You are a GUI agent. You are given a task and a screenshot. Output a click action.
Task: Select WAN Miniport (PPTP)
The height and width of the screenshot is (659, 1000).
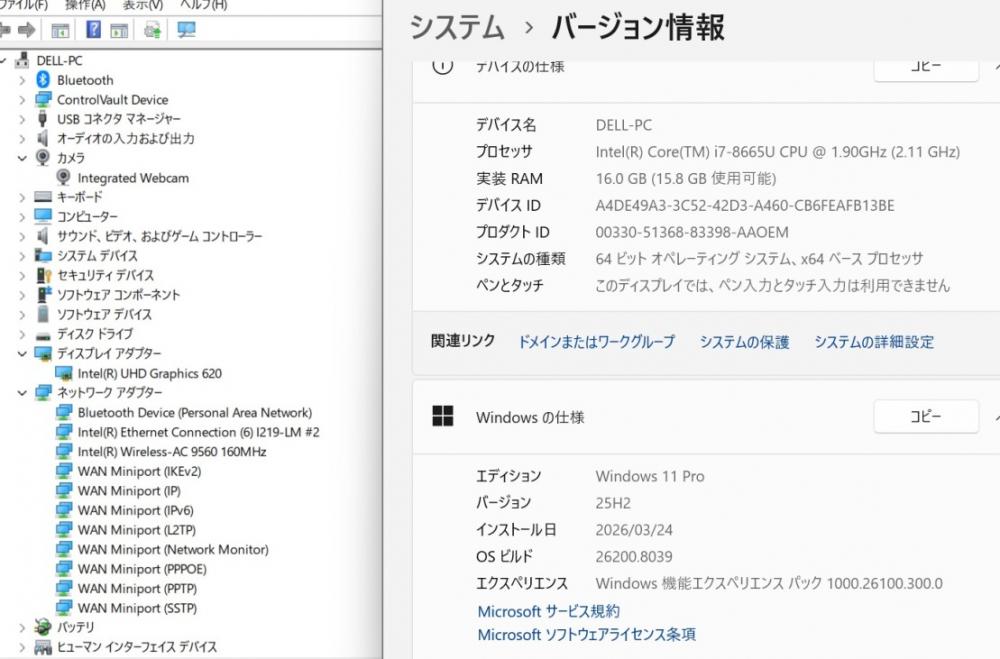137,589
